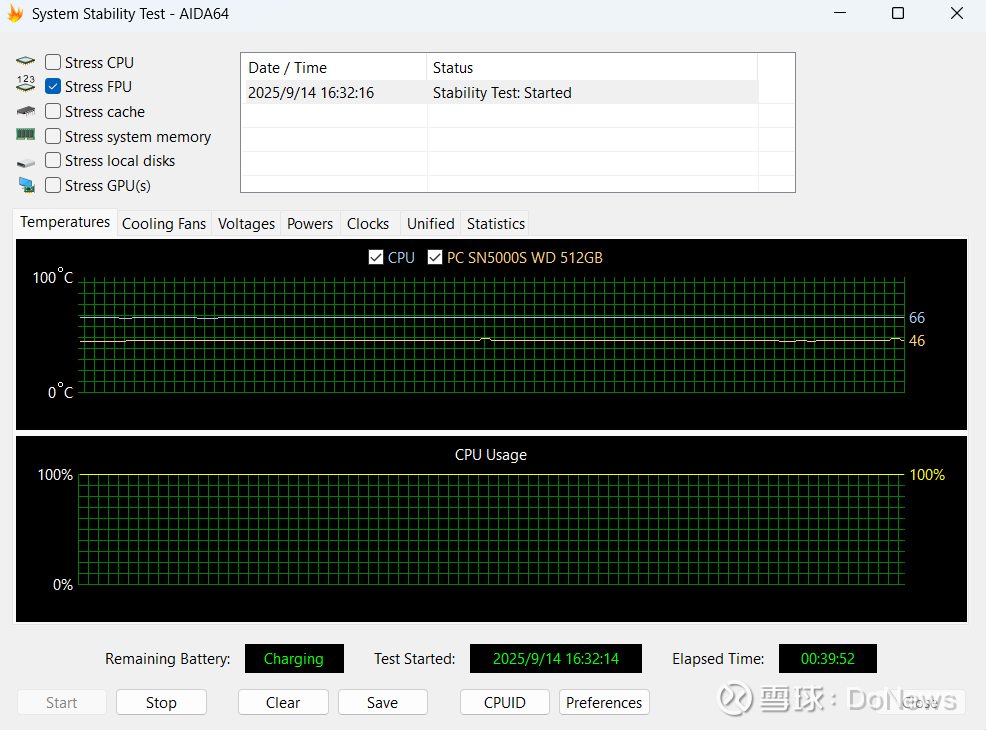Image resolution: width=986 pixels, height=730 pixels.
Task: Click the Save button
Action: [382, 702]
